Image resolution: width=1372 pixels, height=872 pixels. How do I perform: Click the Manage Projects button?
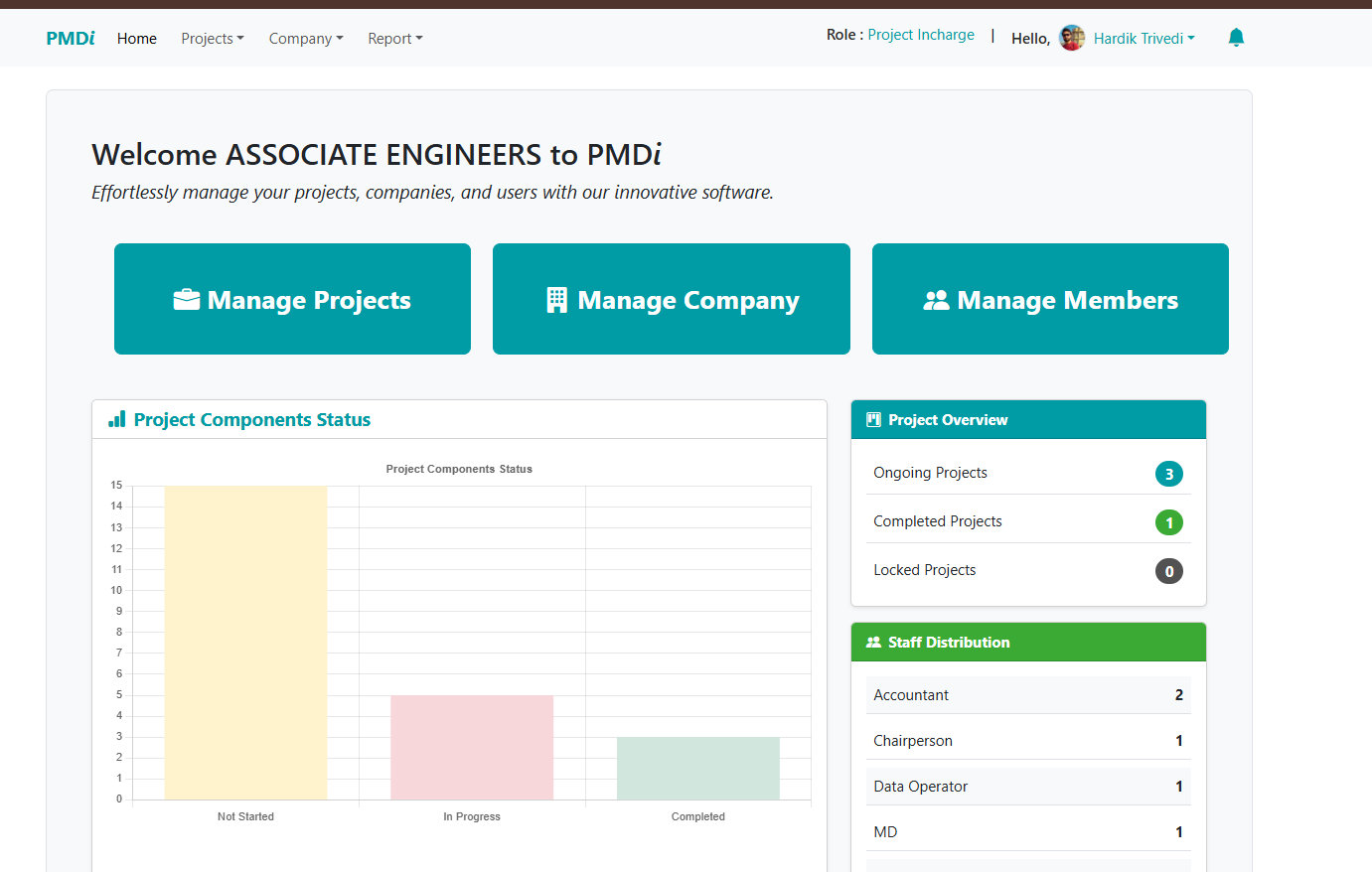point(292,299)
